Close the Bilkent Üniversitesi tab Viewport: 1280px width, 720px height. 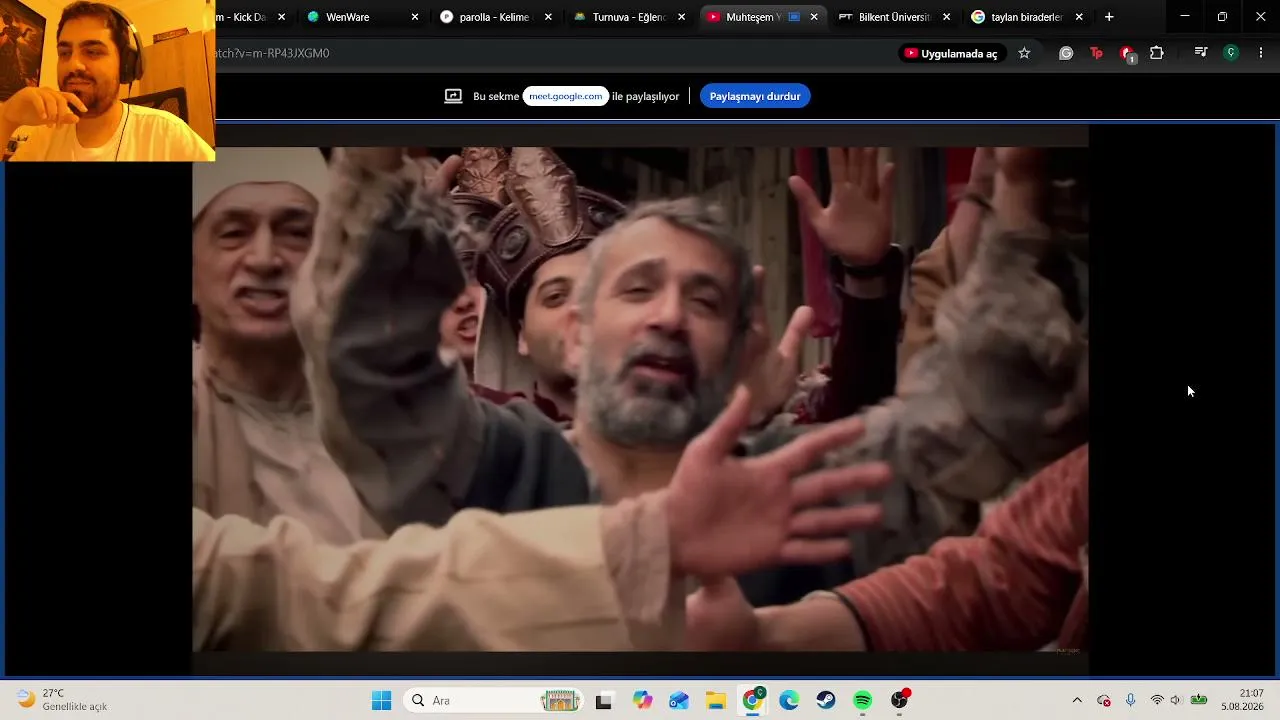(x=947, y=17)
